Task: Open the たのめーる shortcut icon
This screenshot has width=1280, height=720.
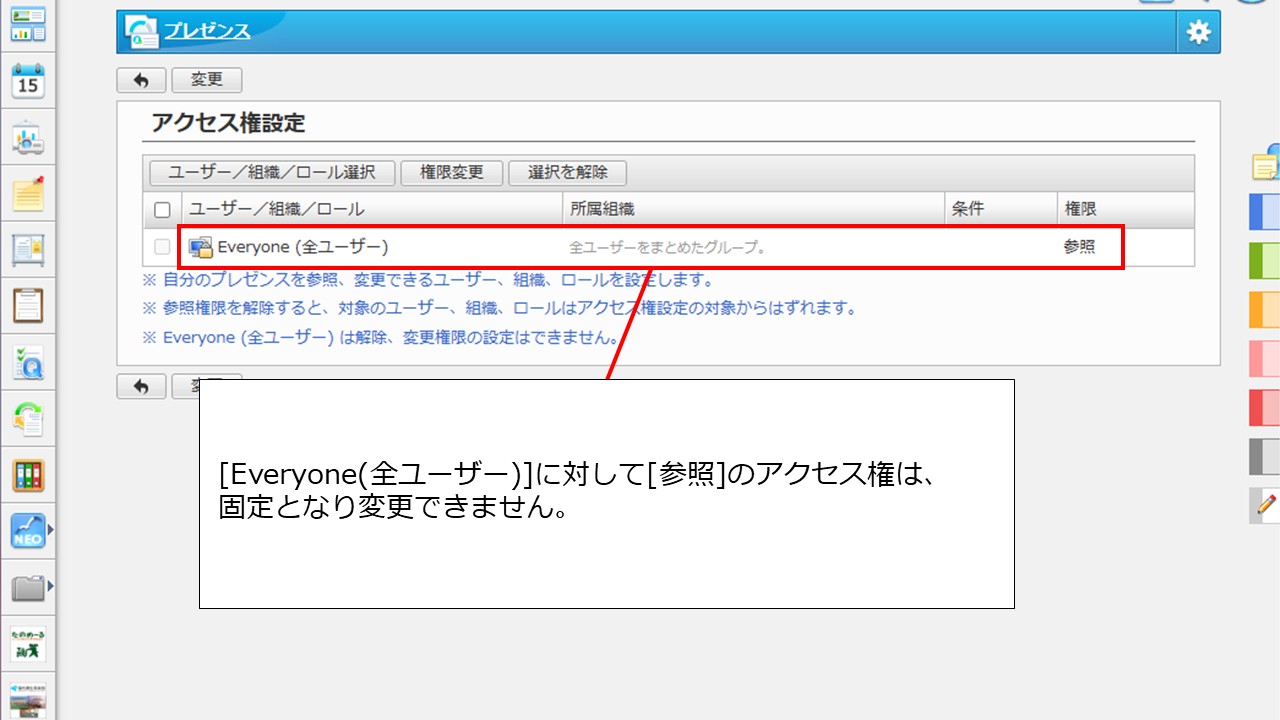Action: coord(28,644)
